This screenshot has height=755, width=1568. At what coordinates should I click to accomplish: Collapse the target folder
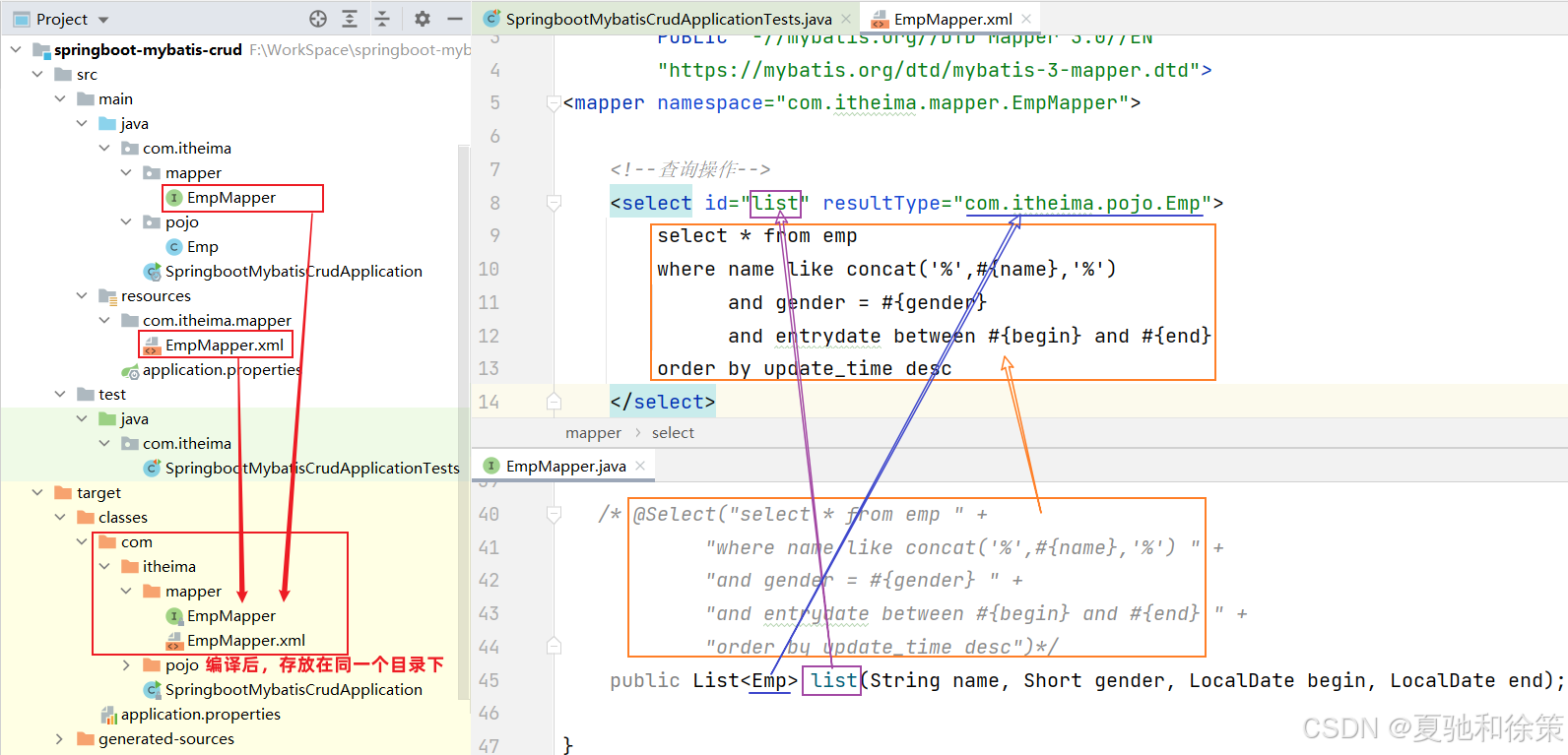[x=37, y=492]
